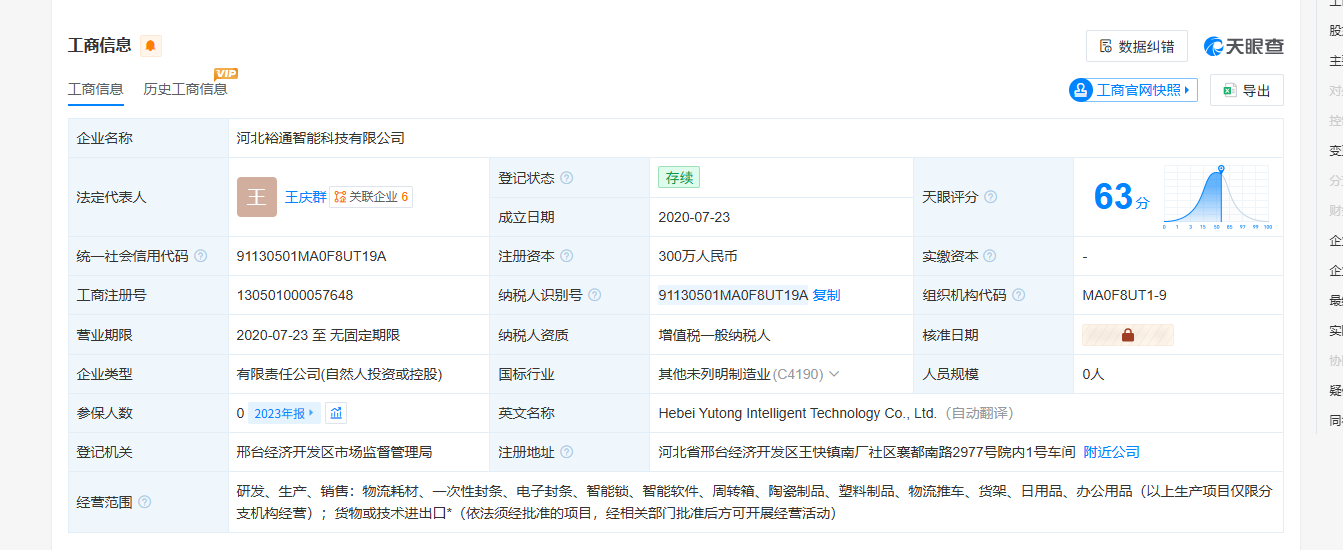Click help icon next to 组织机构代码
Viewport: 1343px width, 550px height.
point(1018,295)
